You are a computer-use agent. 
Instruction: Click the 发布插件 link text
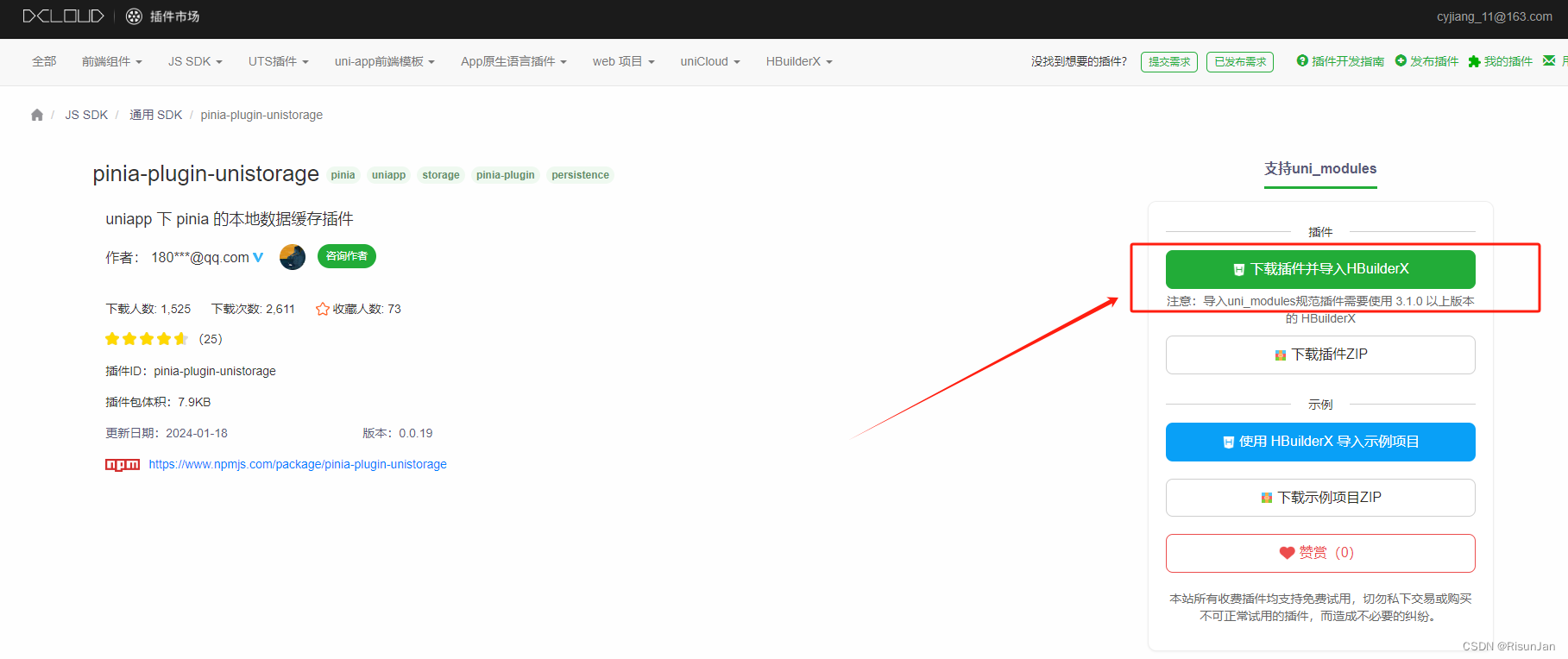point(1434,61)
